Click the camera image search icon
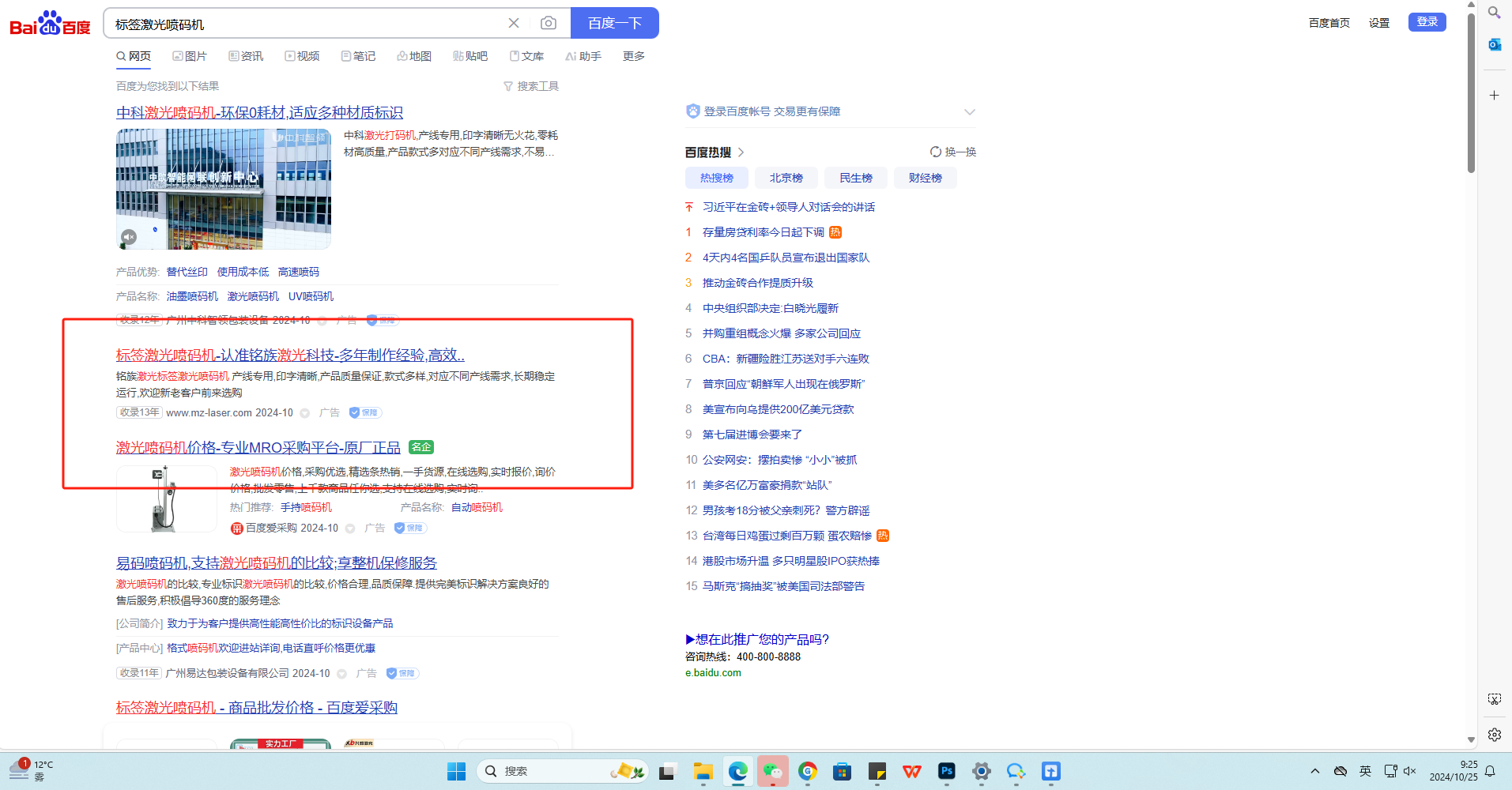The width and height of the screenshot is (1512, 790). click(548, 24)
